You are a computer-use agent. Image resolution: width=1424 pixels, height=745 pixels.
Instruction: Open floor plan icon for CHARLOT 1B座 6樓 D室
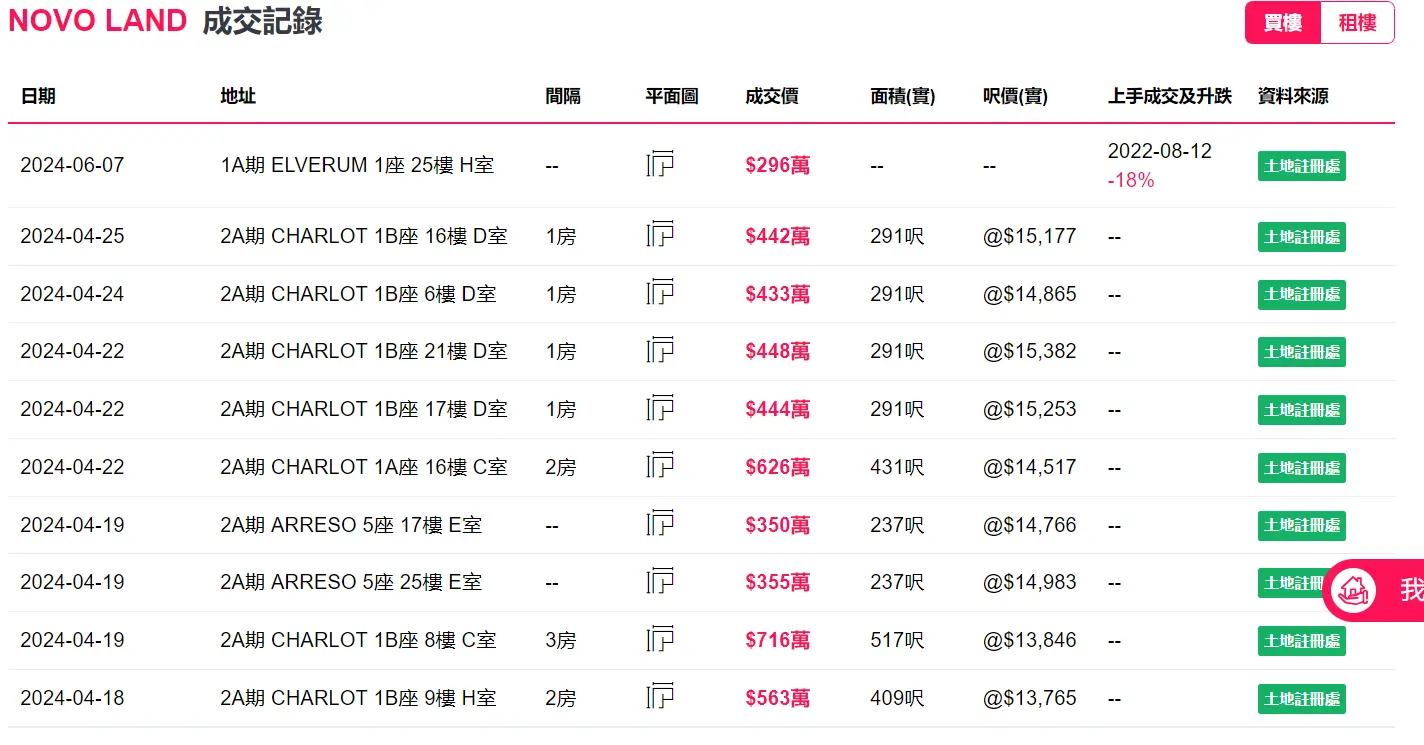click(x=660, y=293)
